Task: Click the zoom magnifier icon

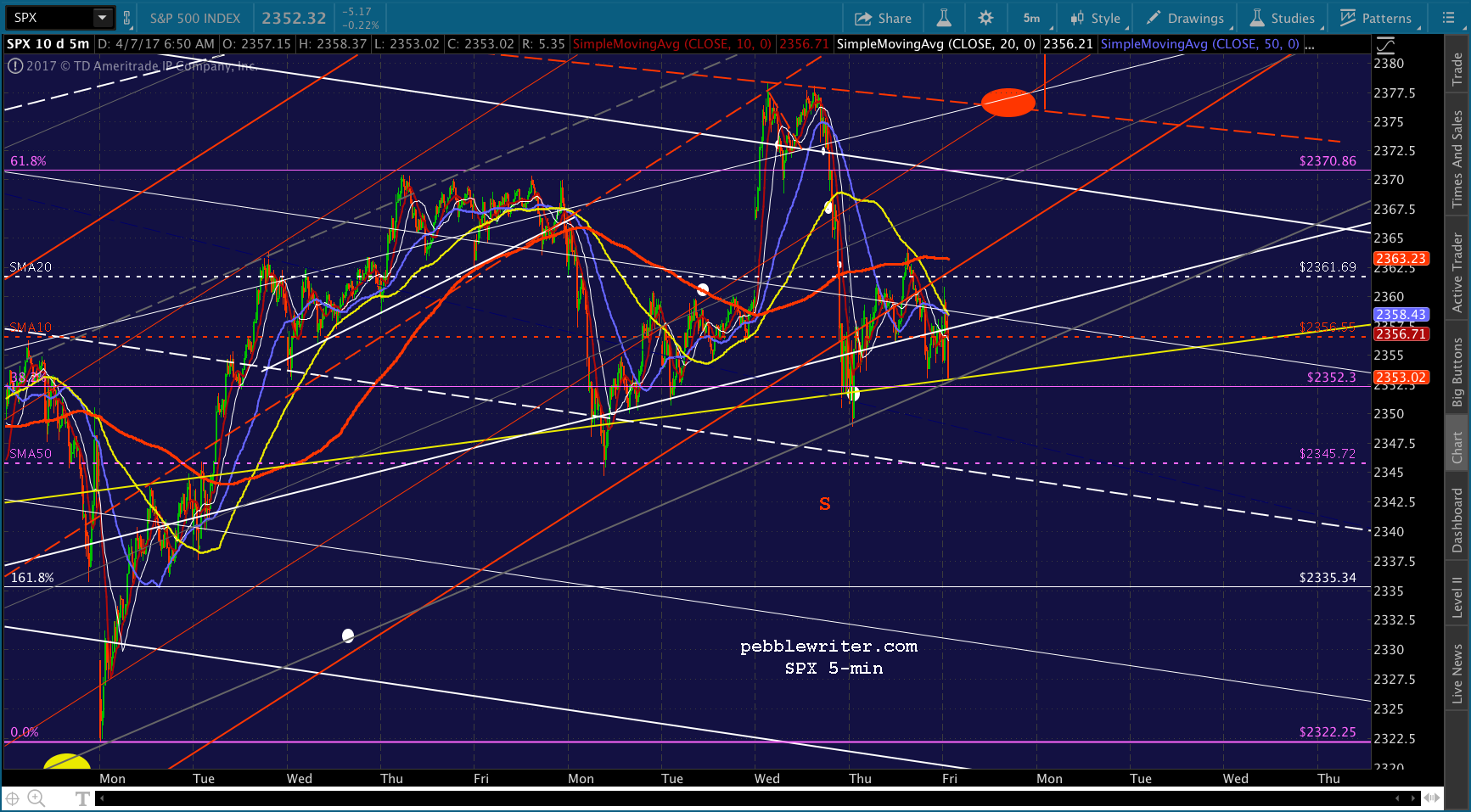Action: (x=36, y=798)
